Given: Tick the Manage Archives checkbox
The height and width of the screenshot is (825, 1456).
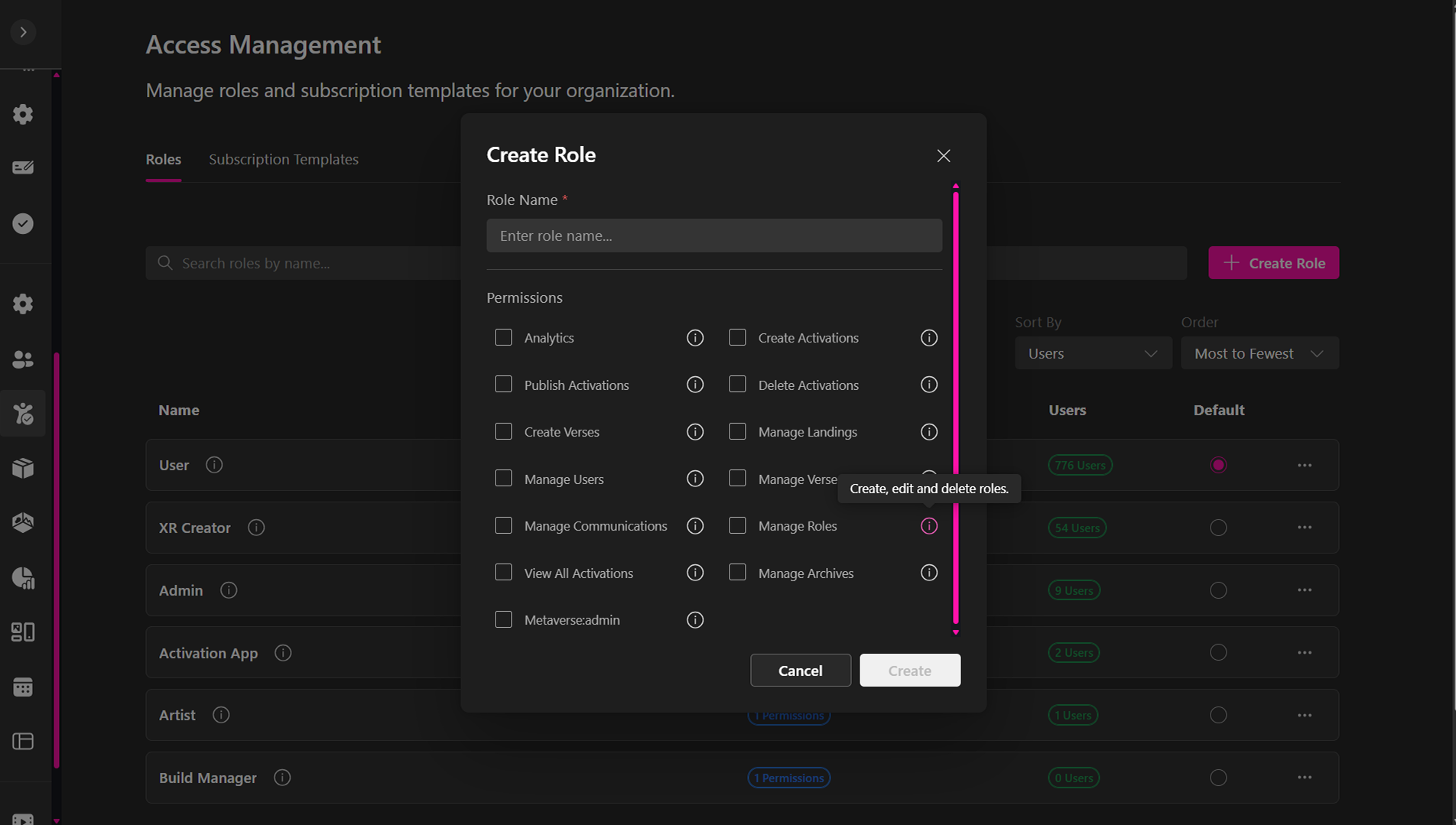Looking at the screenshot, I should click(737, 573).
